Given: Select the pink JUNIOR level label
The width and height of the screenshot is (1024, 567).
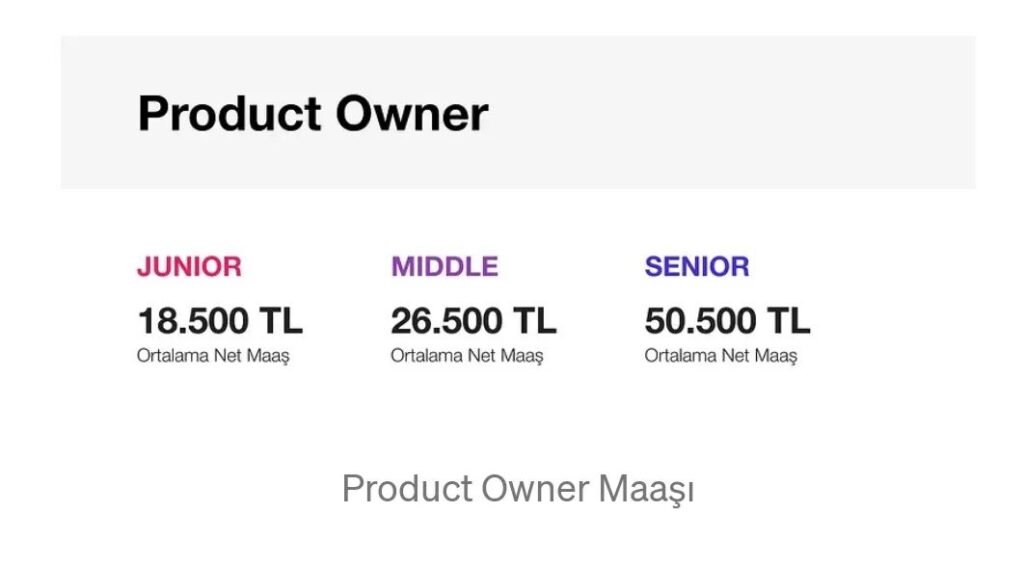Looking at the screenshot, I should [189, 267].
